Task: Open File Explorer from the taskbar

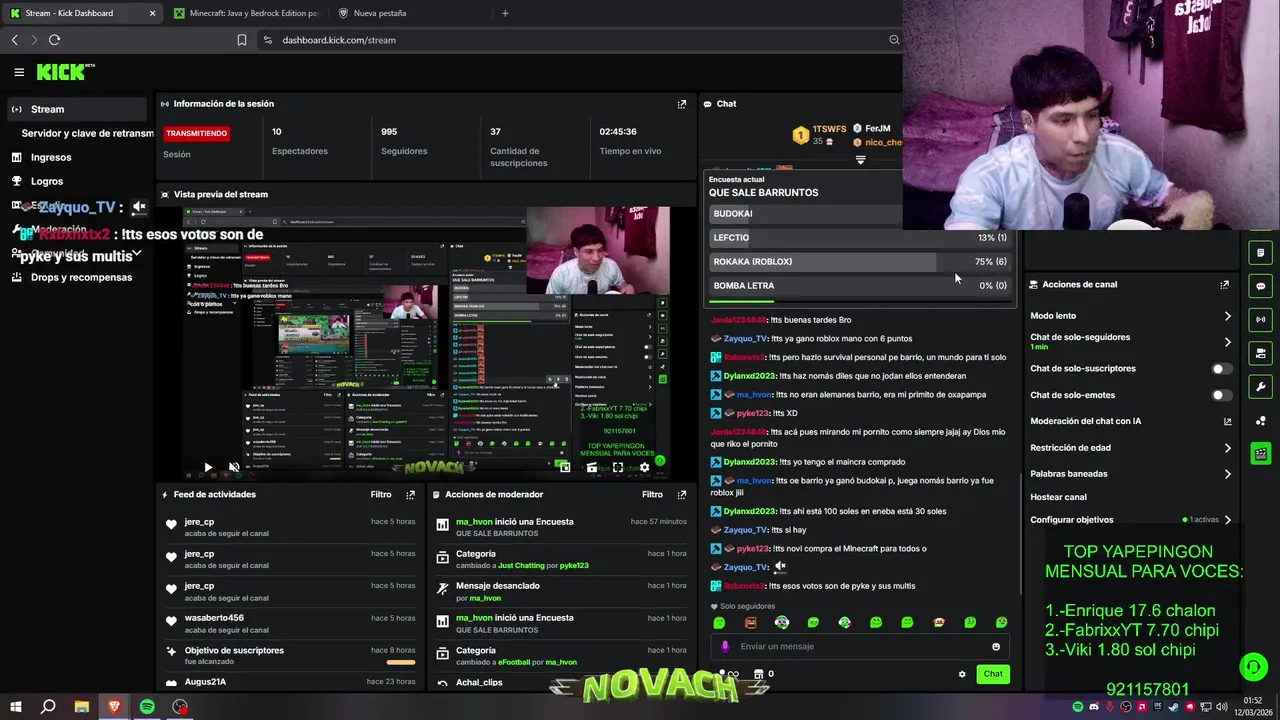Action: tap(82, 707)
